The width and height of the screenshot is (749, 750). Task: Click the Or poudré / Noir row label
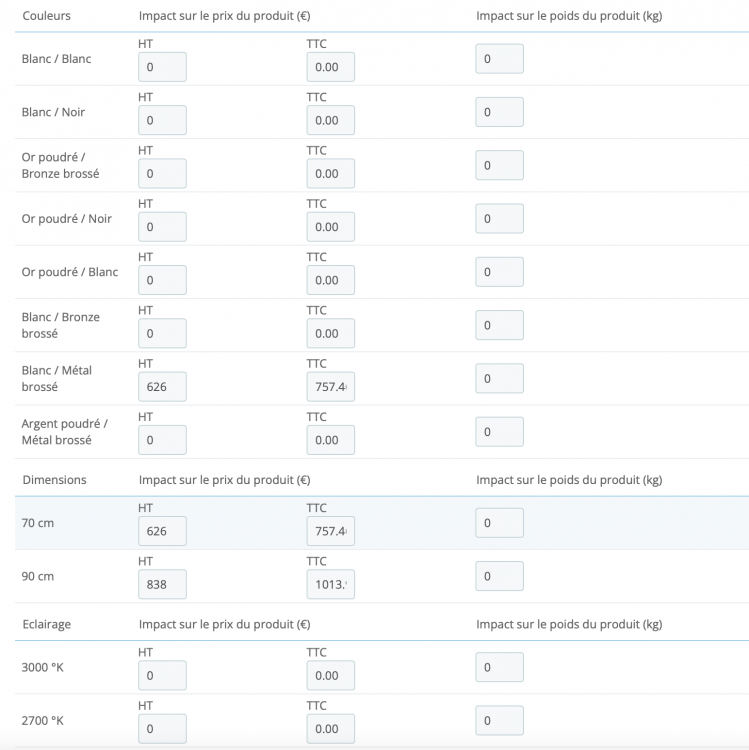[67, 219]
